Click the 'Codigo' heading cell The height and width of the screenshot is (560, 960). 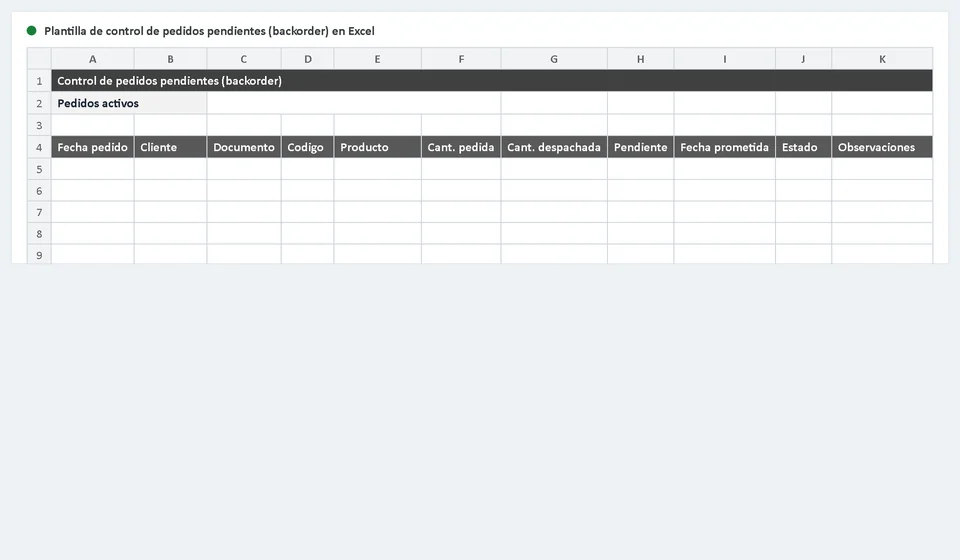pyautogui.click(x=307, y=147)
